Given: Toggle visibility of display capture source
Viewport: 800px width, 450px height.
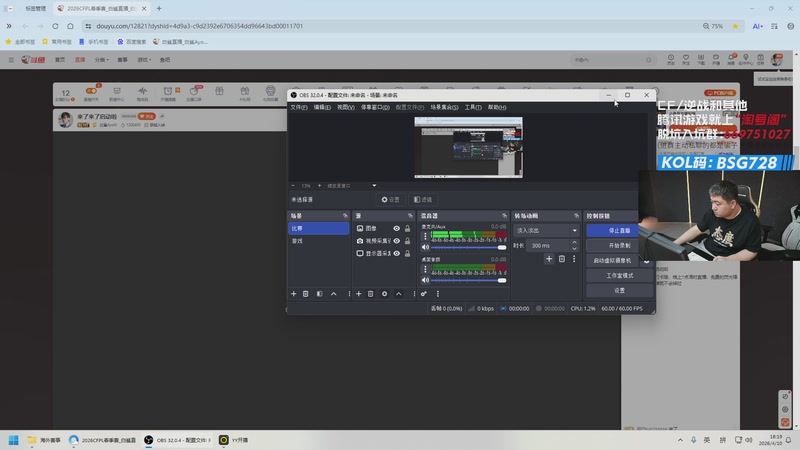Looking at the screenshot, I should (396, 254).
